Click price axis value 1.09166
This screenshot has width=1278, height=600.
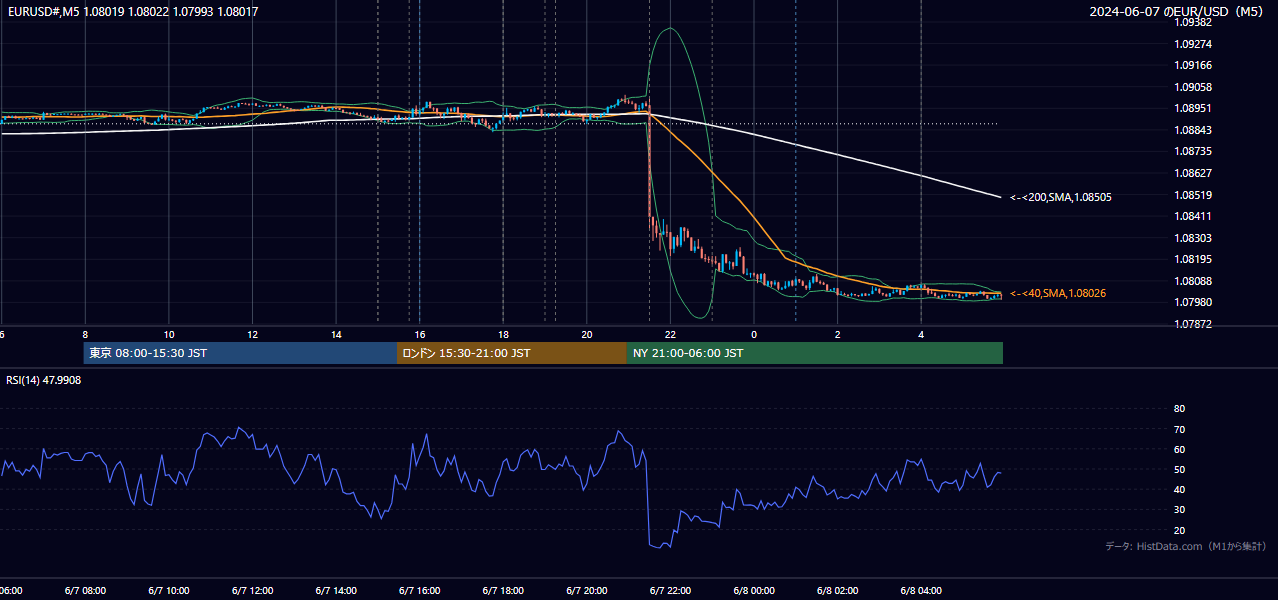coord(1193,66)
